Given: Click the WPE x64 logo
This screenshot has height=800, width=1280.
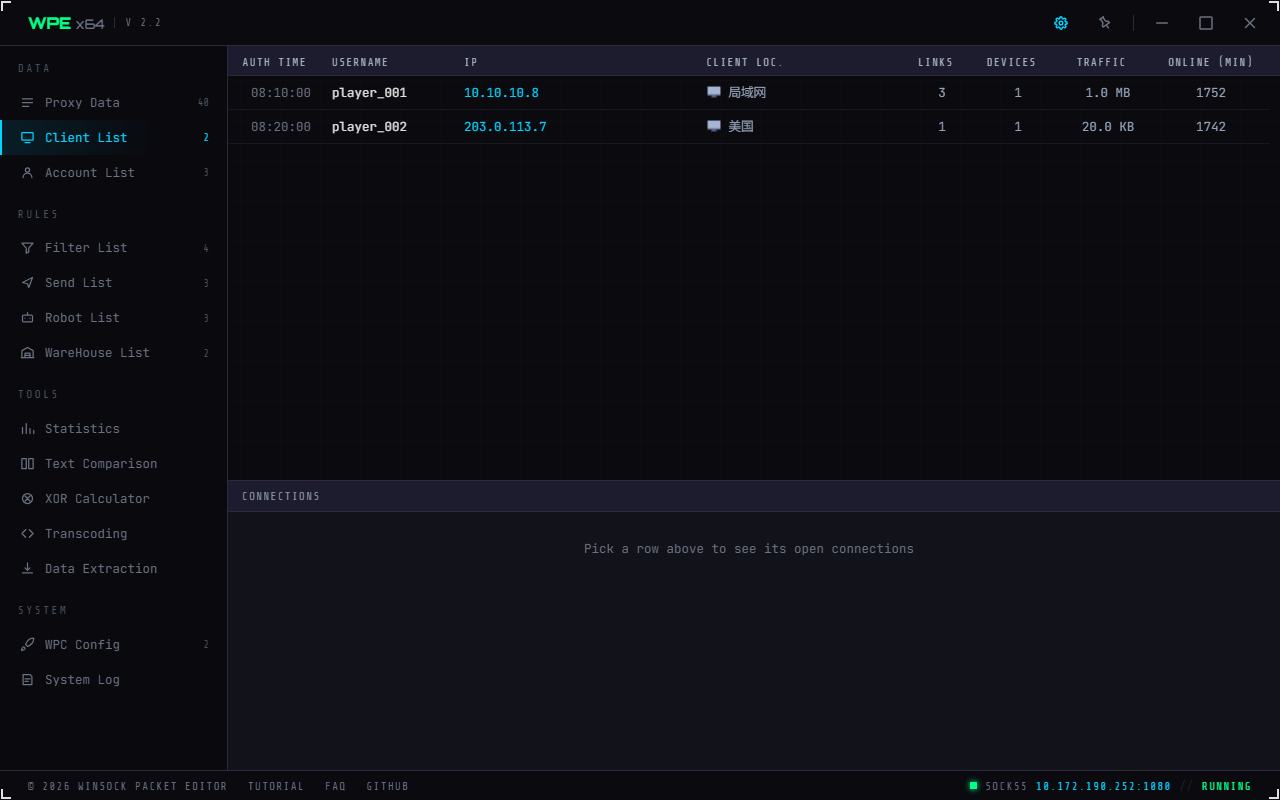Looking at the screenshot, I should pyautogui.click(x=66, y=23).
